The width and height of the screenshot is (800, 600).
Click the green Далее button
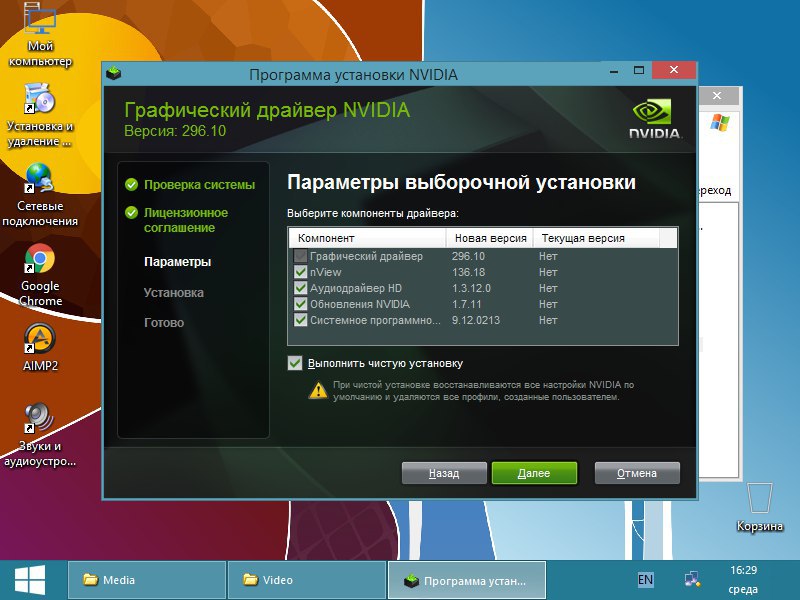point(534,473)
